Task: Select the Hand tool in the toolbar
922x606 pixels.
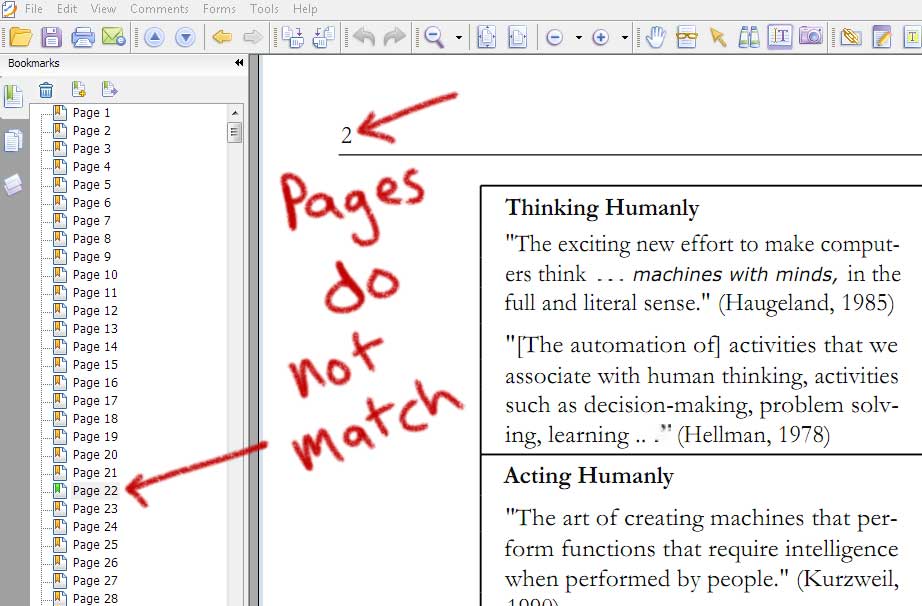Action: [655, 37]
